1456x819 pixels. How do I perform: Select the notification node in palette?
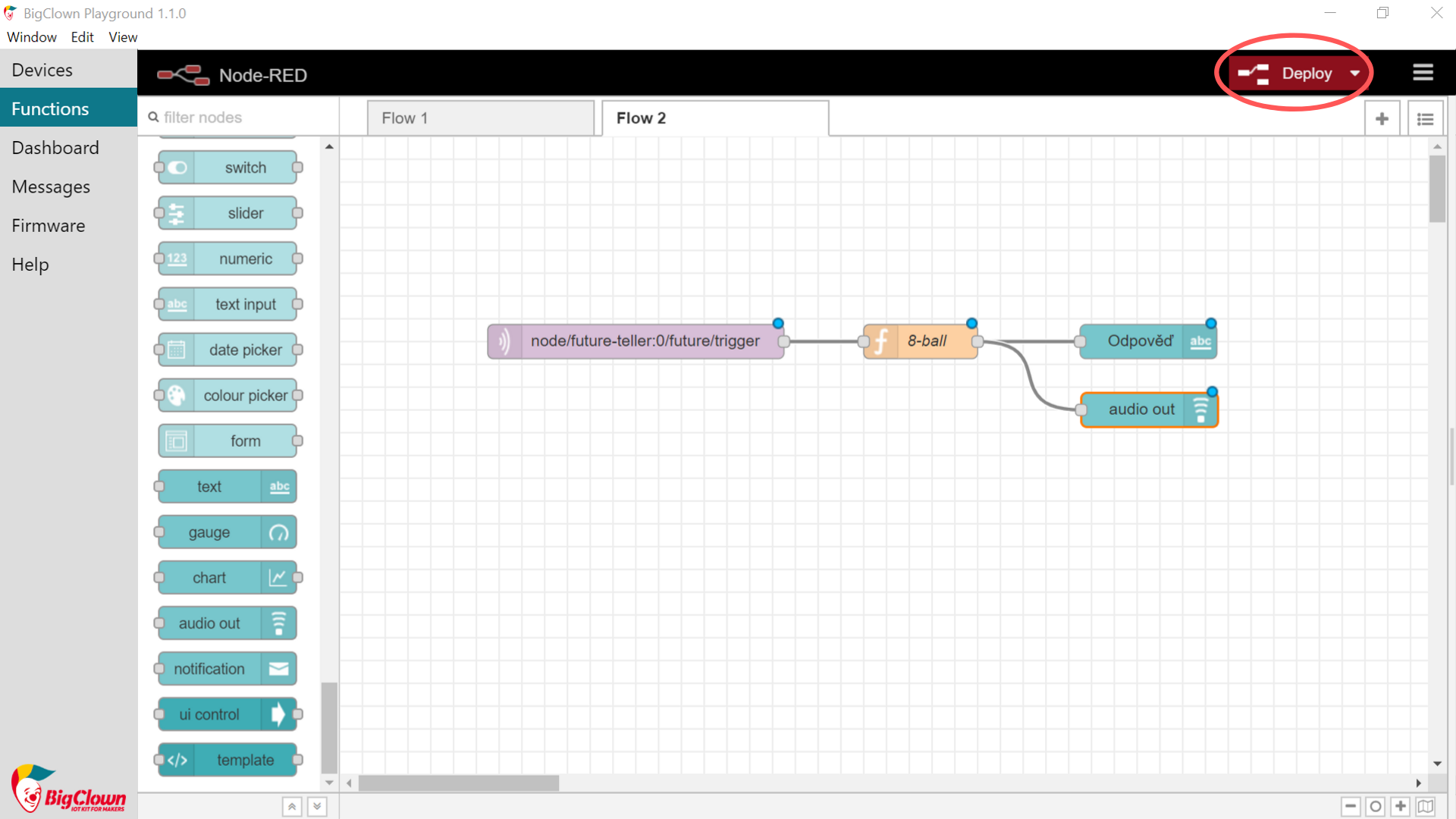tap(227, 669)
